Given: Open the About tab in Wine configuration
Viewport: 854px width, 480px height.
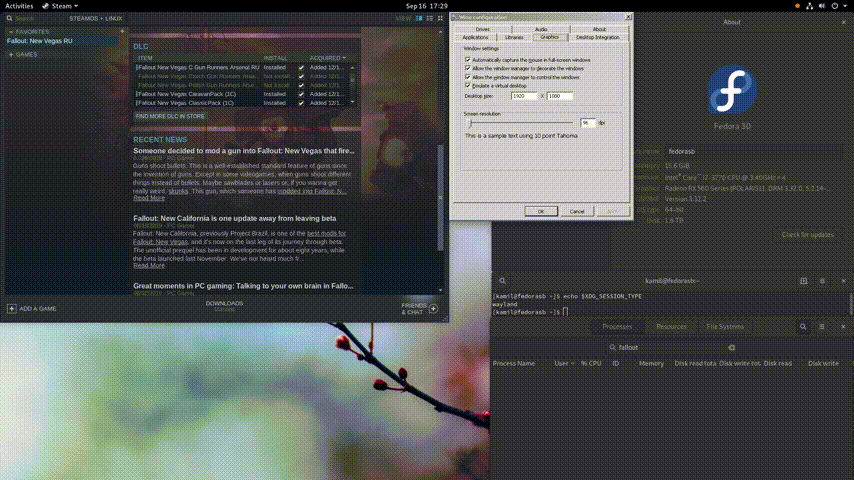Looking at the screenshot, I should click(599, 29).
